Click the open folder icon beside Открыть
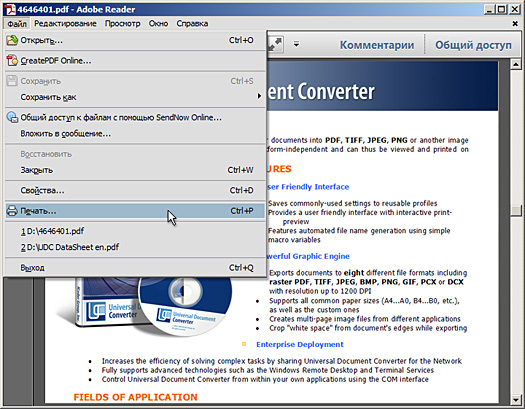The image size is (525, 409). click(12, 40)
